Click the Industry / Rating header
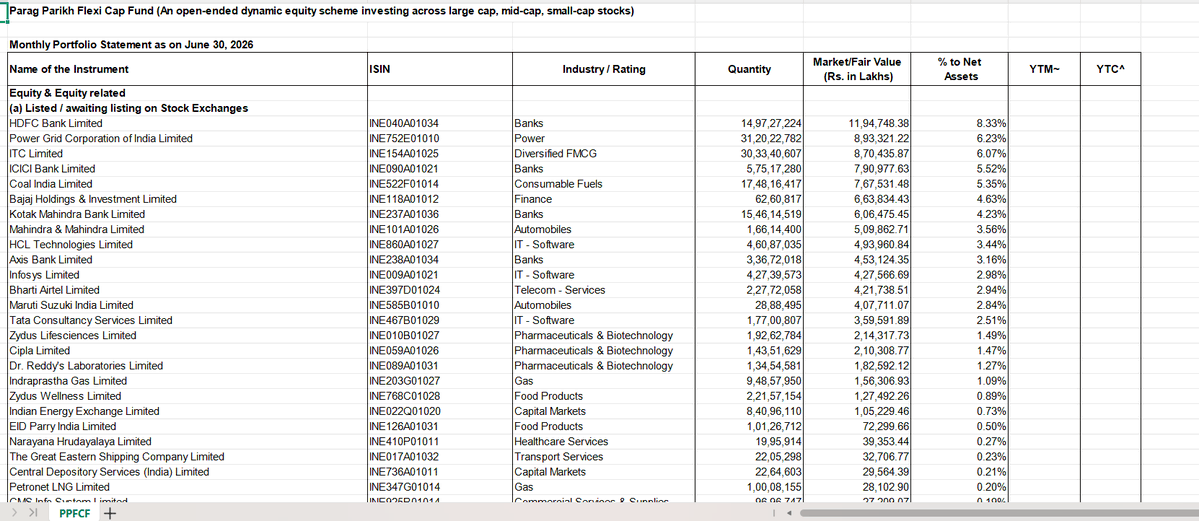Viewport: 1199px width, 521px height. [x=603, y=69]
